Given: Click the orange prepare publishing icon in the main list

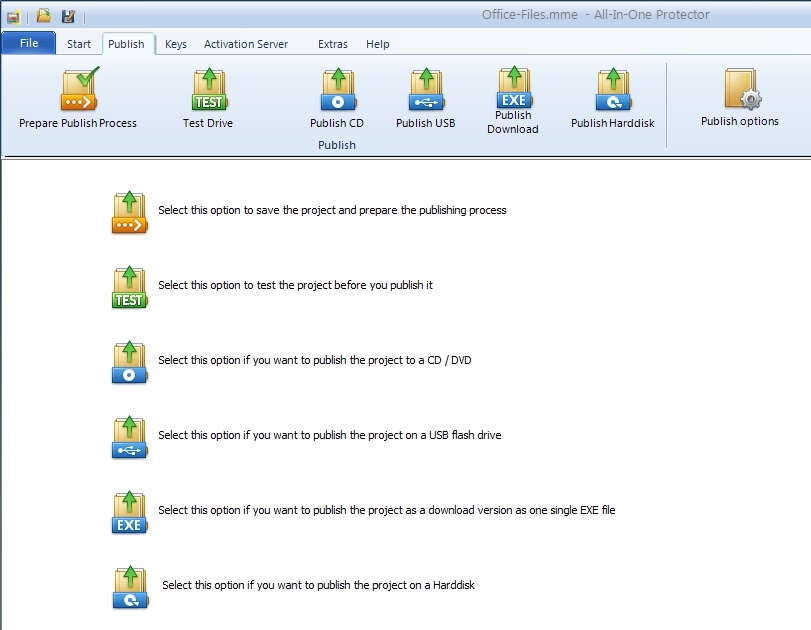Looking at the screenshot, I should (x=129, y=213).
